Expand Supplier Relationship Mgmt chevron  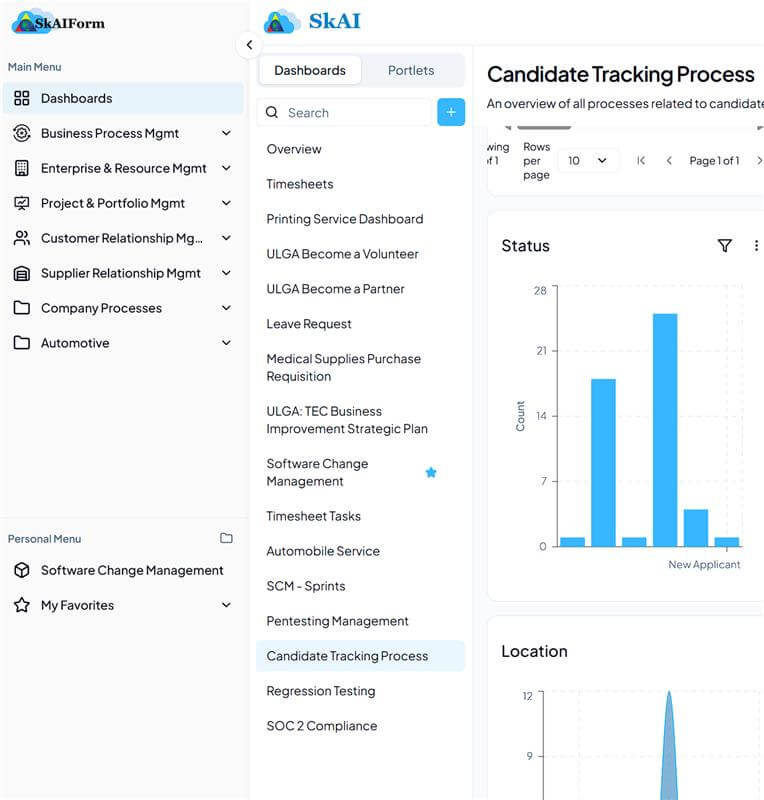[226, 273]
